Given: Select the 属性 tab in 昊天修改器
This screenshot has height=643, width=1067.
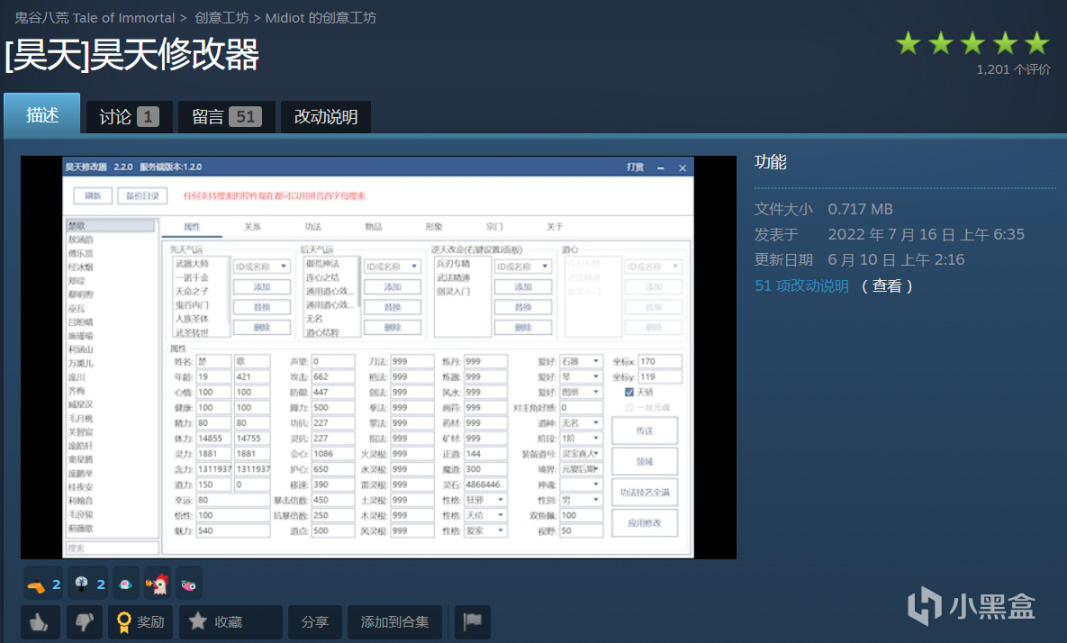Looking at the screenshot, I should [192, 227].
